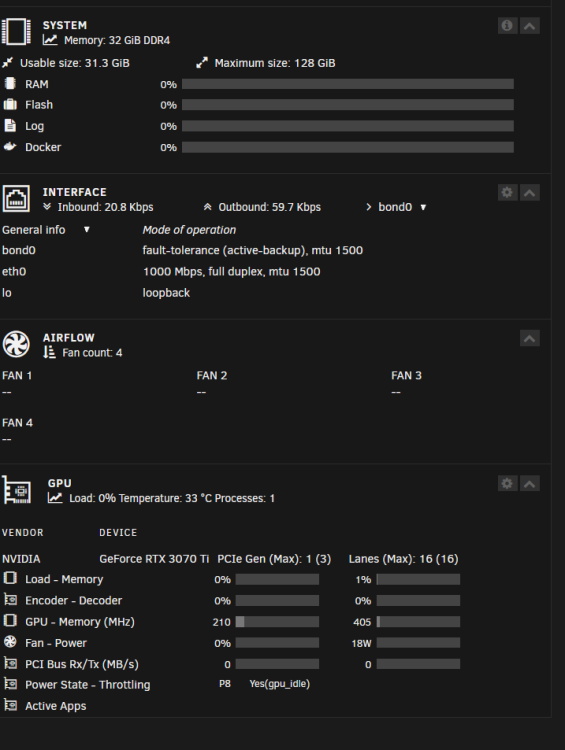Open Interface panel settings gear
This screenshot has height=750, width=565.
507,192
